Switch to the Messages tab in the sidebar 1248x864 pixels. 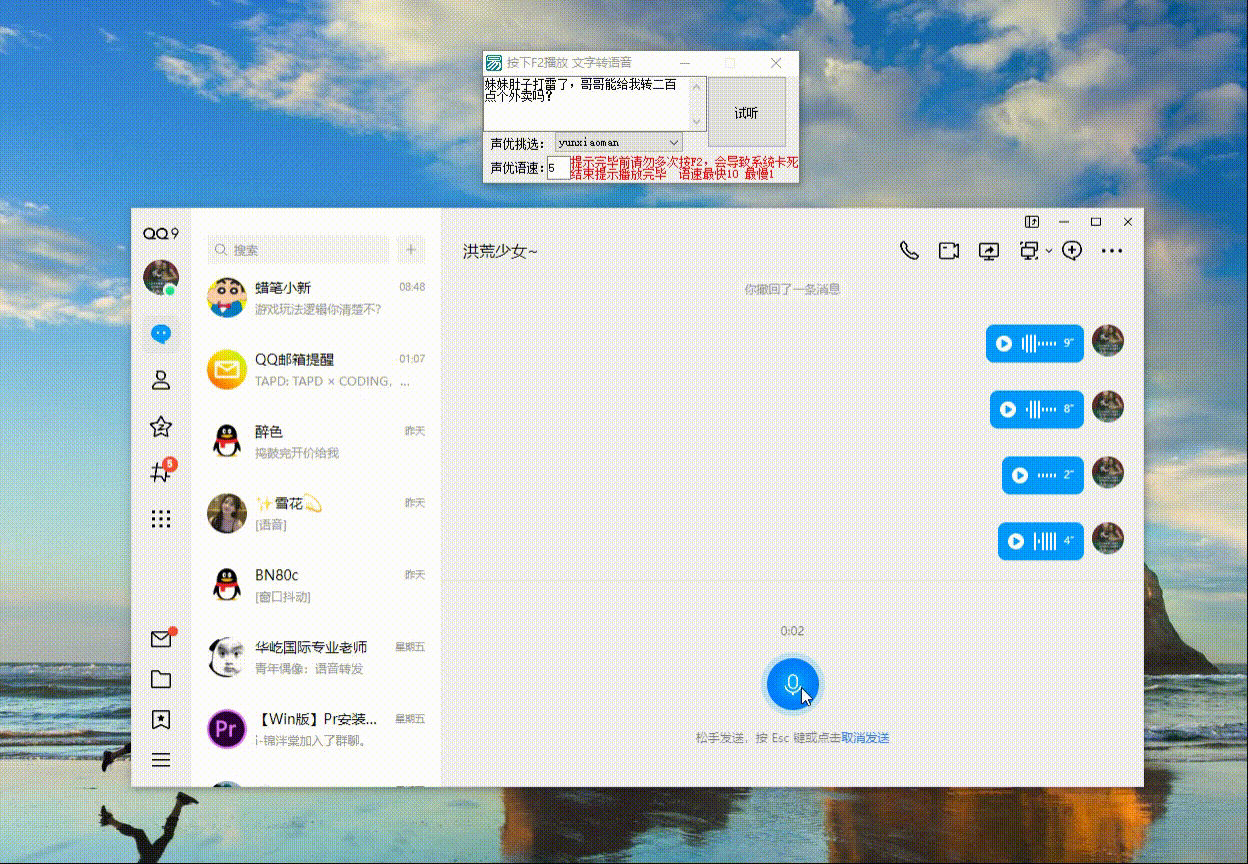coord(160,335)
